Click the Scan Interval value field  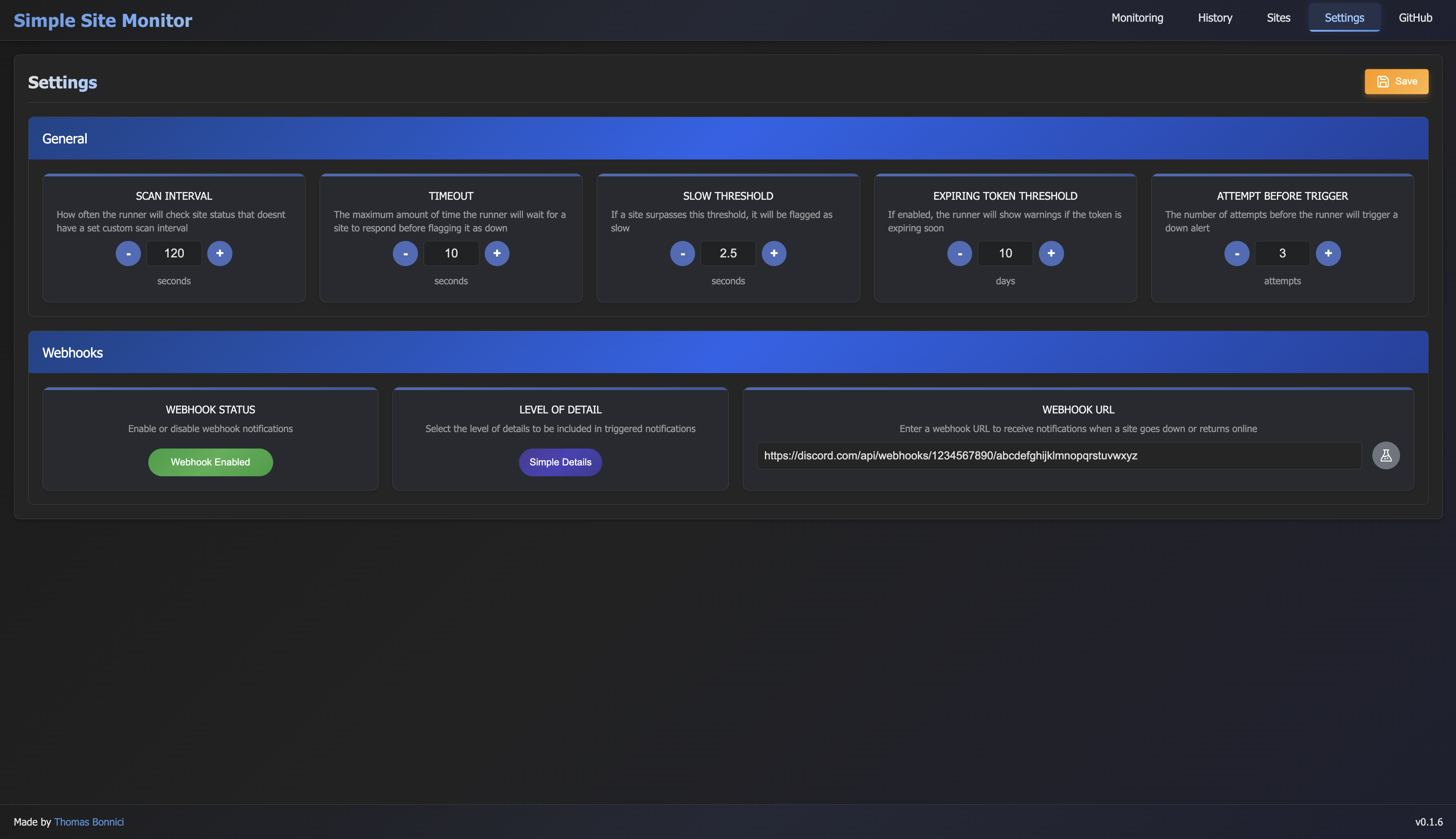coord(174,254)
